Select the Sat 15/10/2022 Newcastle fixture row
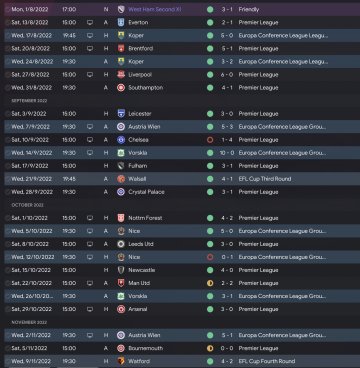 coord(182,270)
